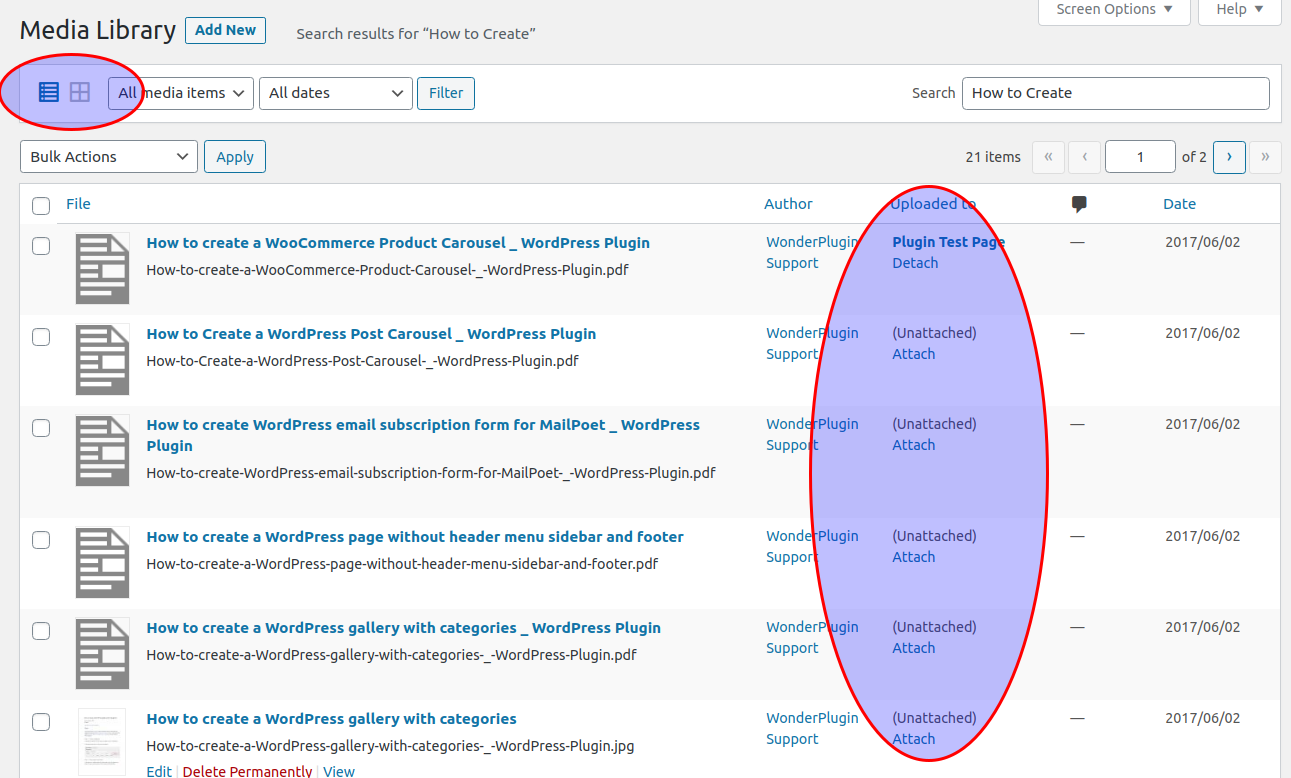
Task: Go to next page arrow
Action: [x=1229, y=157]
